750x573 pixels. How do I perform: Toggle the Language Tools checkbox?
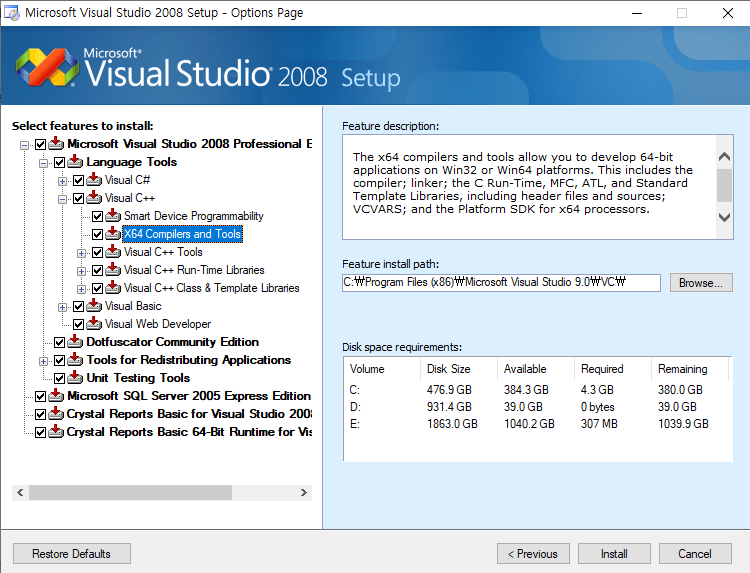click(59, 163)
